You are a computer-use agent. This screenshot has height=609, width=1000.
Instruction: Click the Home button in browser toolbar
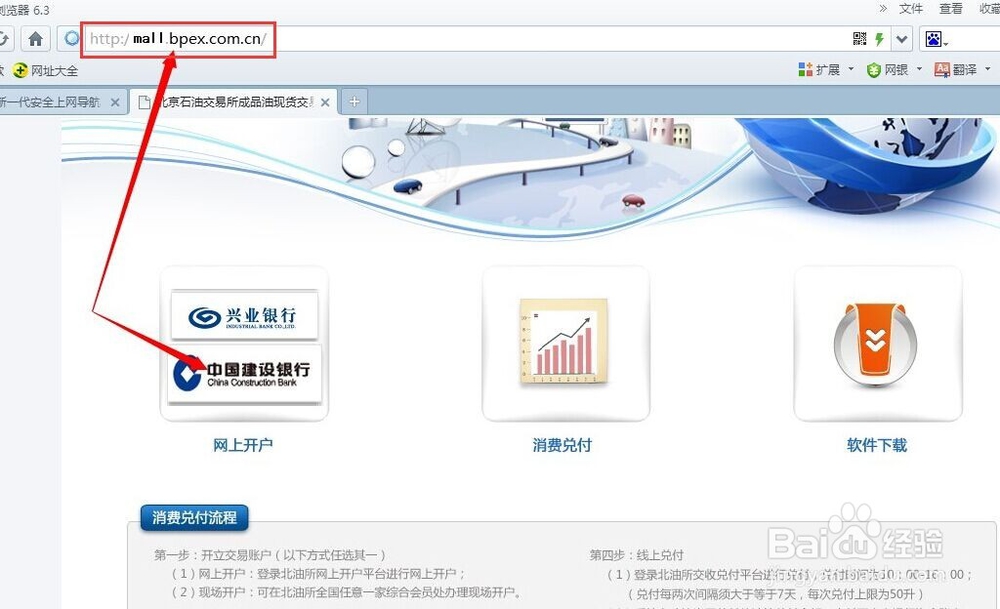click(x=36, y=39)
